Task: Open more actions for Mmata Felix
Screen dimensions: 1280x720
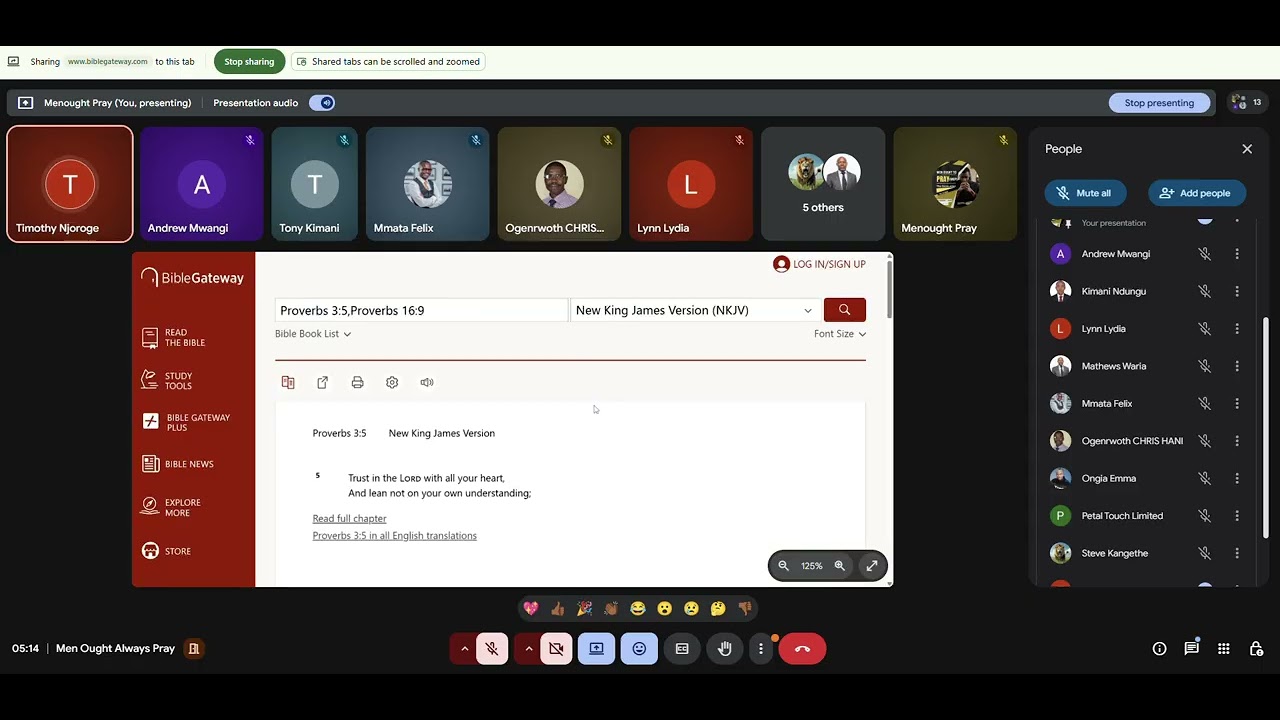Action: pyautogui.click(x=1237, y=404)
